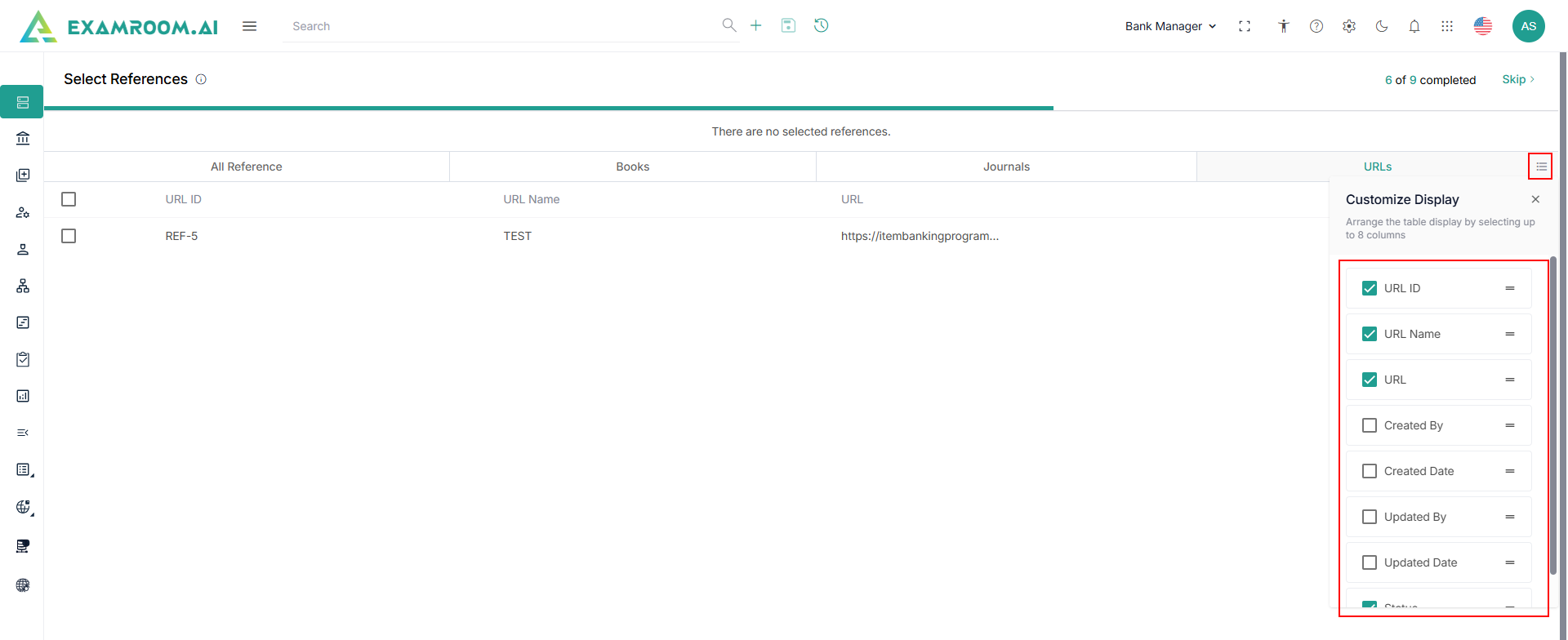Click the US flag language selector
The height and width of the screenshot is (640, 1568).
1483,26
